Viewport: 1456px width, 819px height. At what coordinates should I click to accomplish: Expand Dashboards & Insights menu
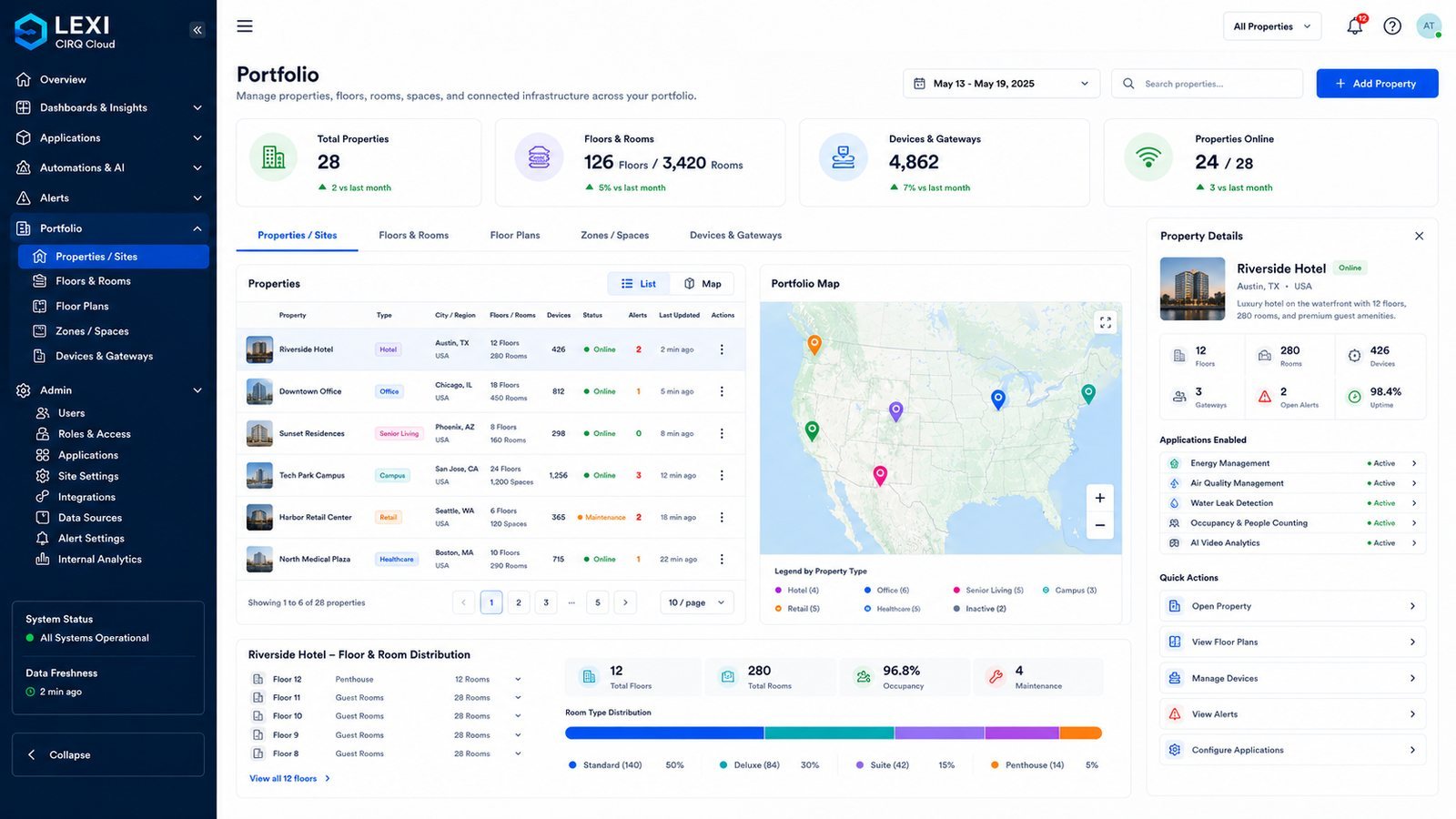coord(109,107)
